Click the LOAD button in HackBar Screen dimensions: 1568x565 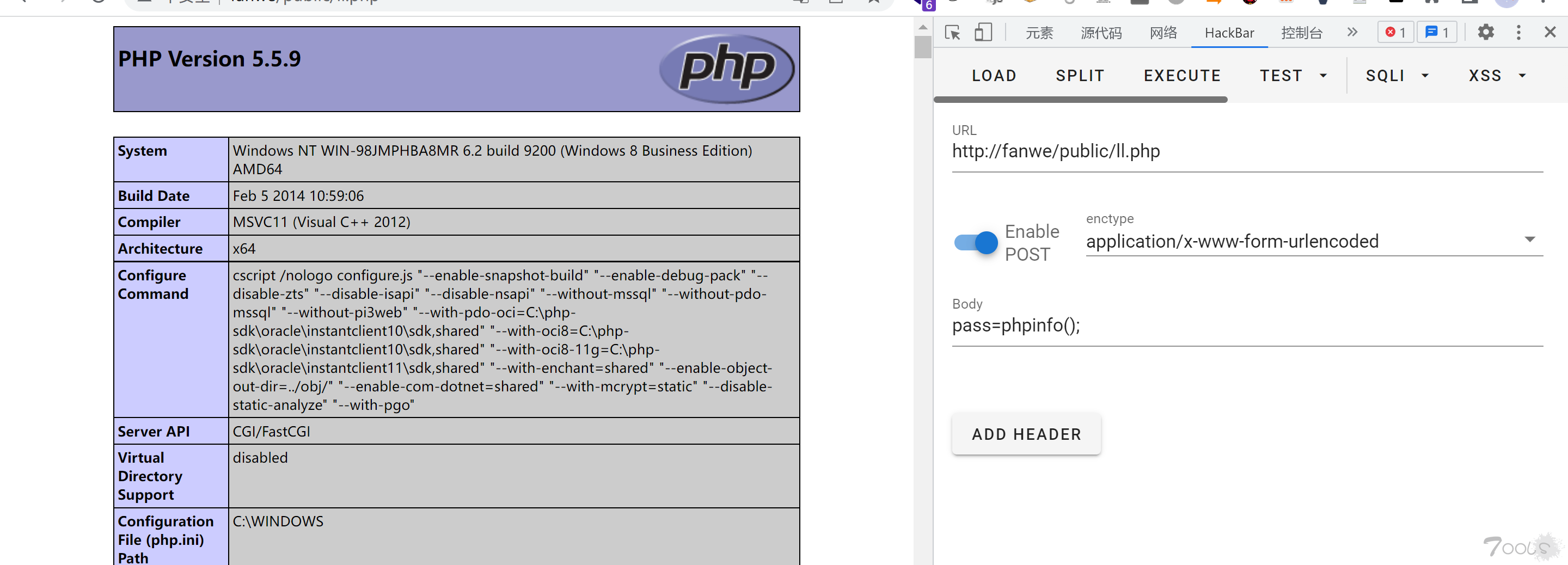994,76
